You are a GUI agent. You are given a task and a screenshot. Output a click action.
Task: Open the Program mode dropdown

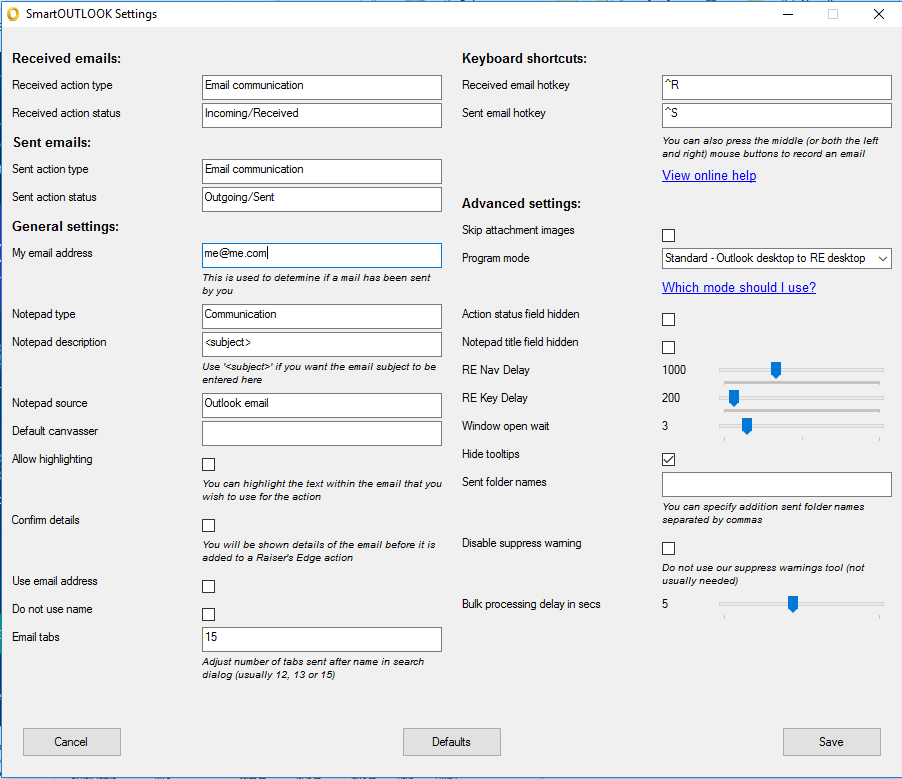tap(777, 258)
